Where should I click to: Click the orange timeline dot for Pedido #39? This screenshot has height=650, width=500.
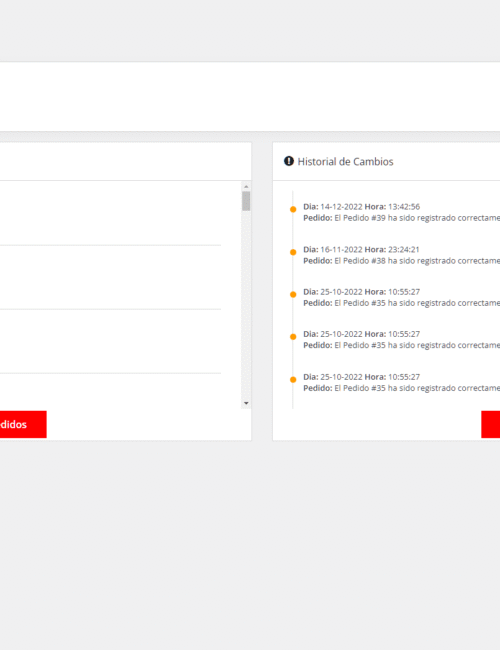click(293, 209)
